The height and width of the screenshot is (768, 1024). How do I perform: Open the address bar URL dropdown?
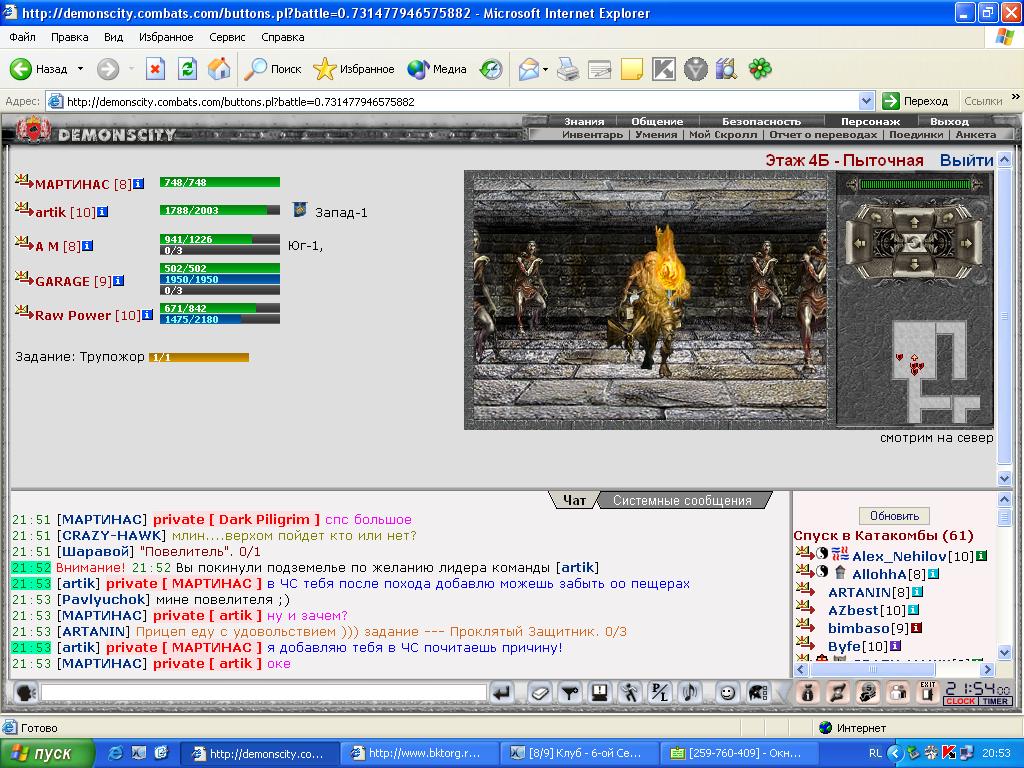tap(866, 101)
